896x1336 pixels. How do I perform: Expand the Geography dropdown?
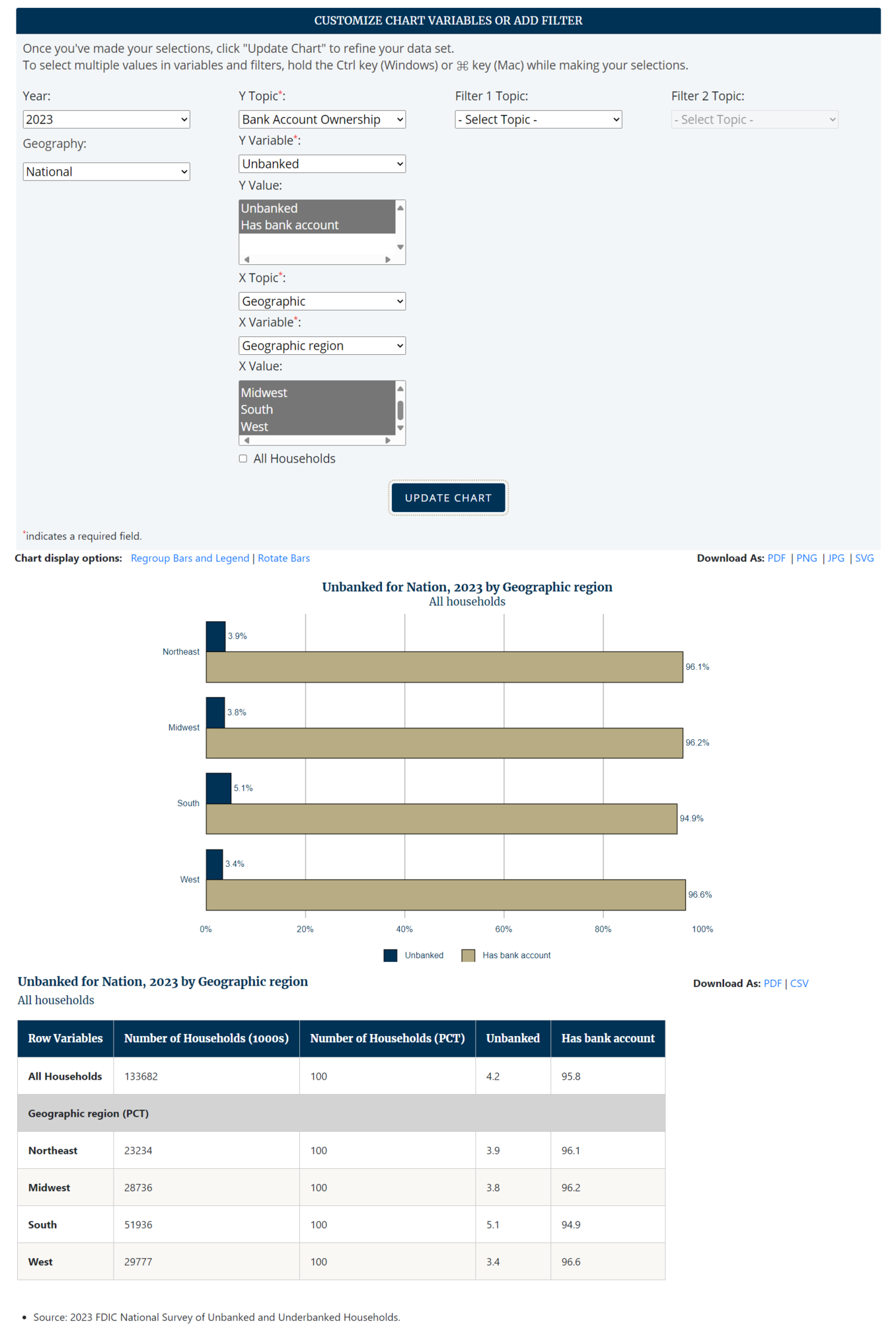106,172
